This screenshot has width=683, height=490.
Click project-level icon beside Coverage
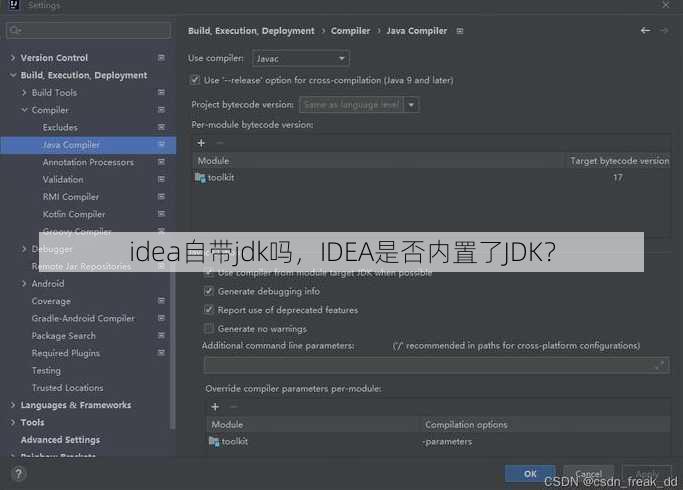tap(161, 301)
